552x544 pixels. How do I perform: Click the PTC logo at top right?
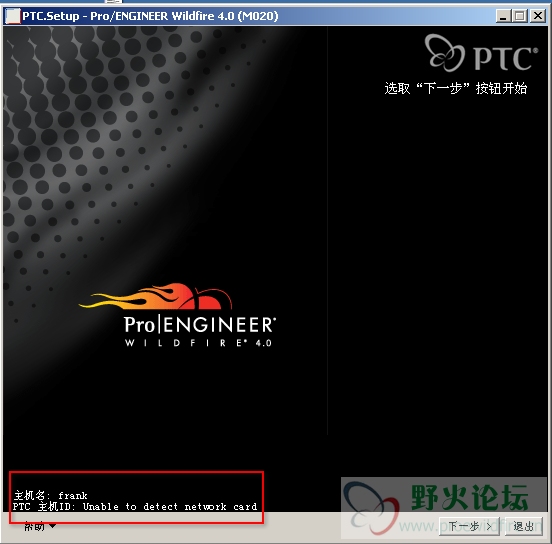[x=481, y=53]
